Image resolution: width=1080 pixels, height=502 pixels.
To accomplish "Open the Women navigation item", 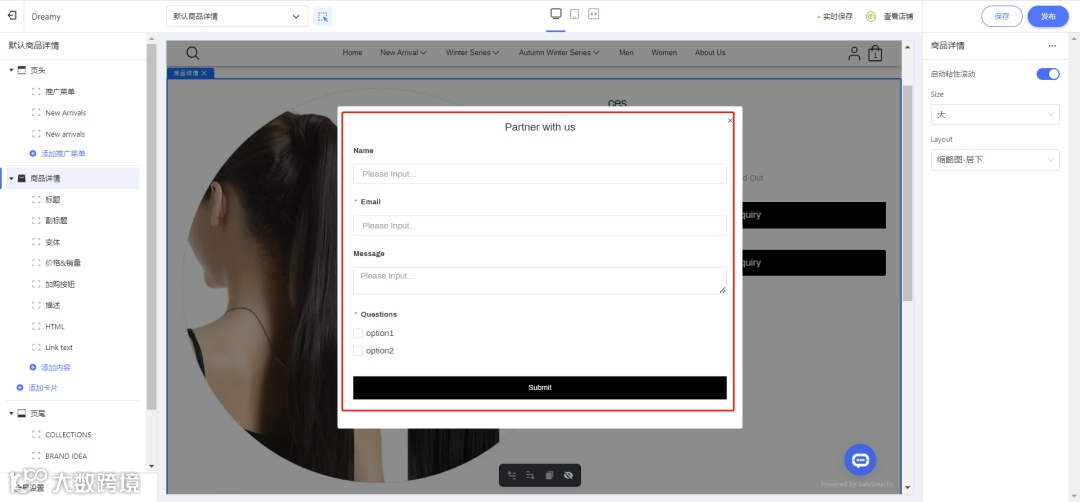I will 664,53.
